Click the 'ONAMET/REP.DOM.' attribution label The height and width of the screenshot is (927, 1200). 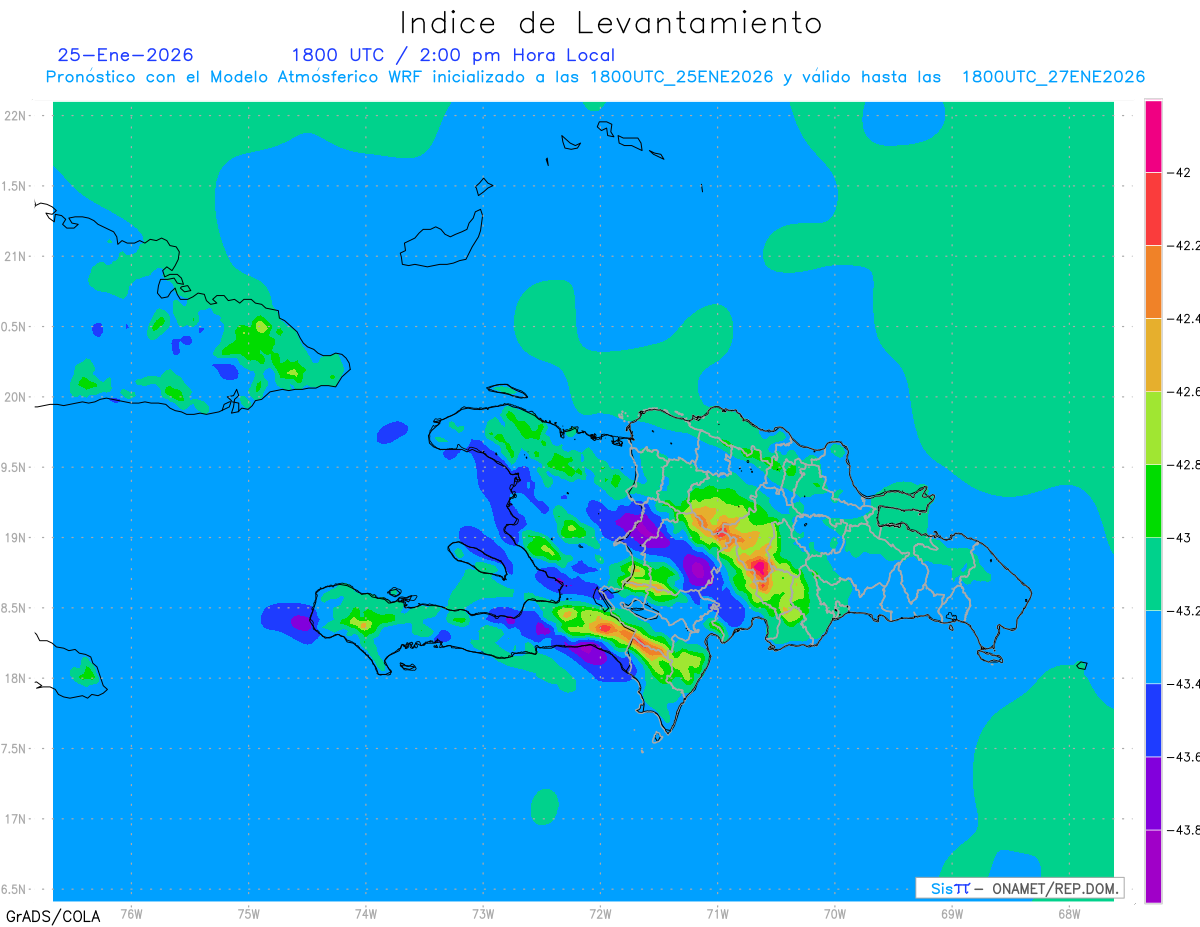pyautogui.click(x=1054, y=888)
